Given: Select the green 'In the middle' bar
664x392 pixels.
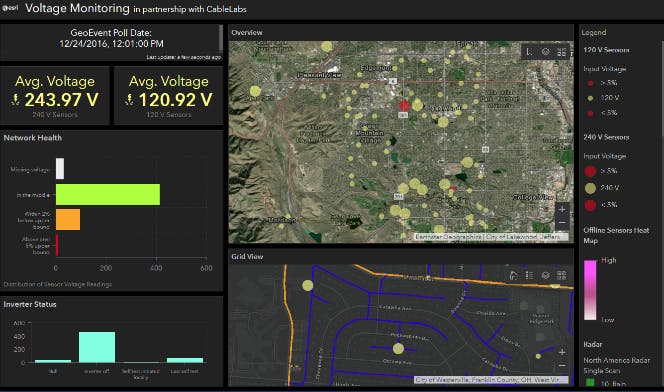Looking at the screenshot, I should tap(108, 194).
